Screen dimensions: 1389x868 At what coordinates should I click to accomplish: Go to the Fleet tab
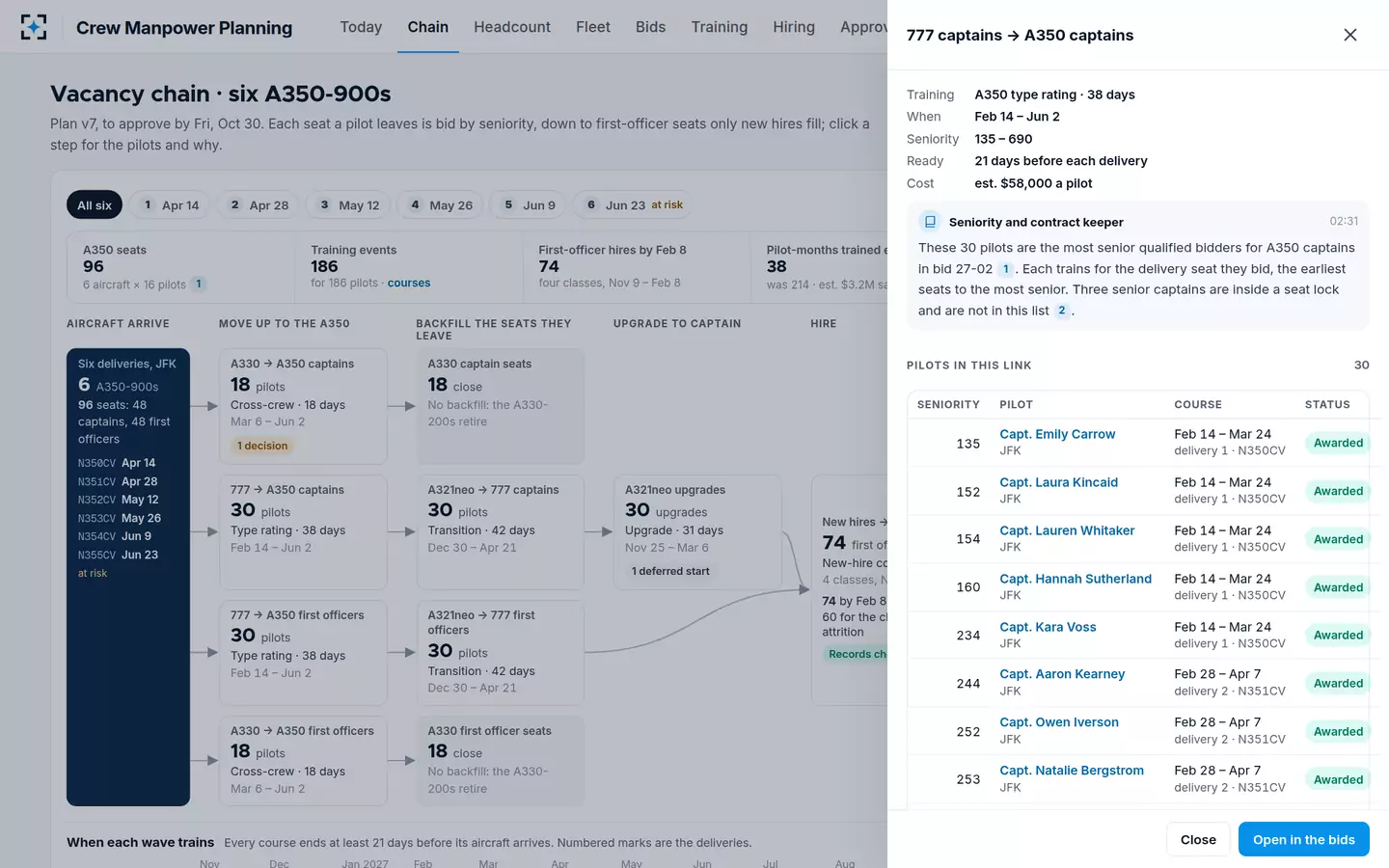coord(593,27)
